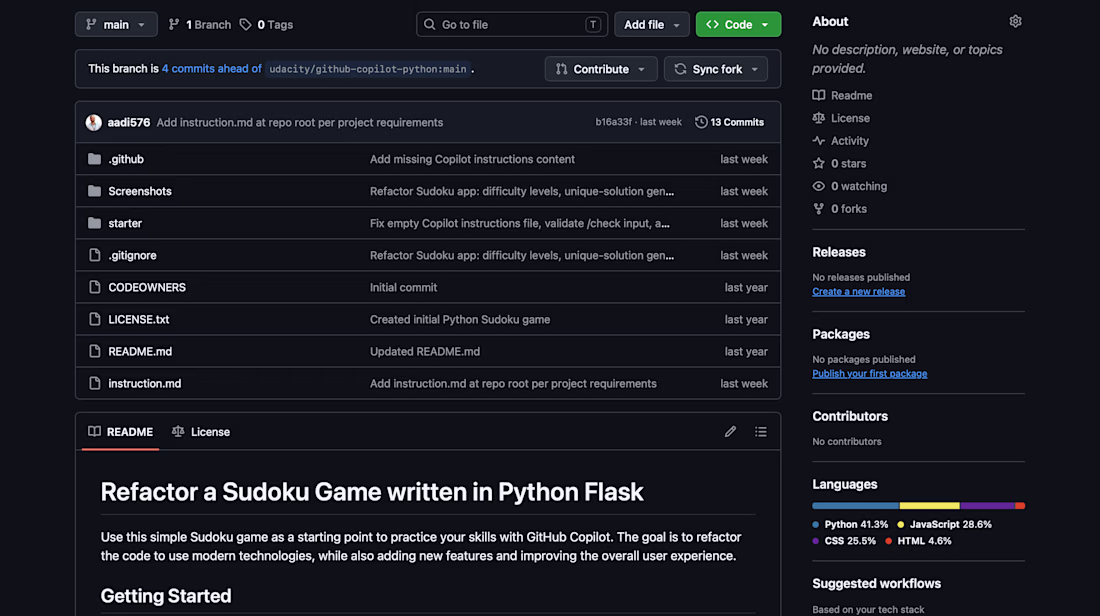Click the .github folder icon

94,159
